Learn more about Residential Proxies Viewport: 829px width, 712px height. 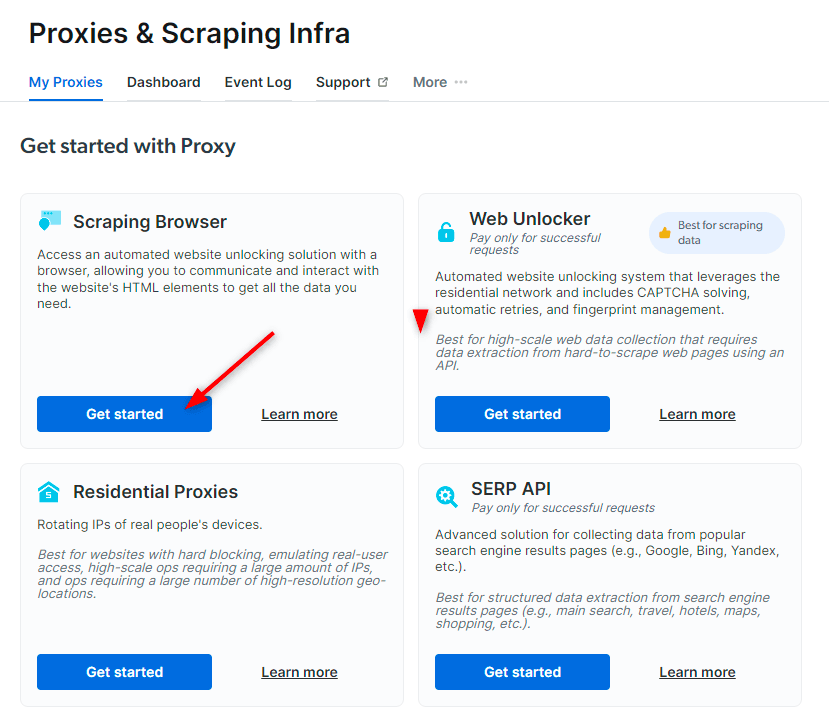click(x=299, y=672)
